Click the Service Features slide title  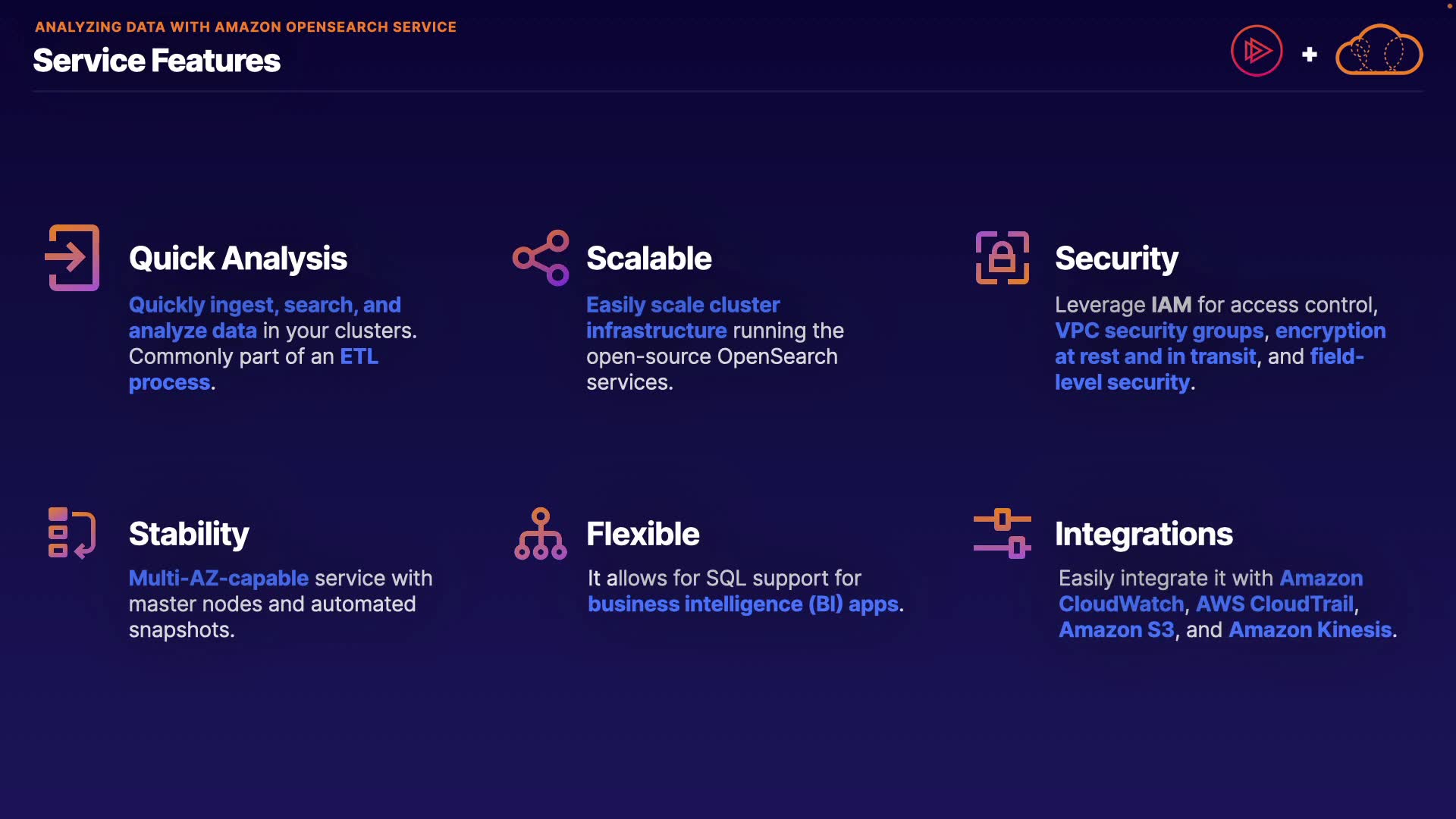click(x=157, y=61)
